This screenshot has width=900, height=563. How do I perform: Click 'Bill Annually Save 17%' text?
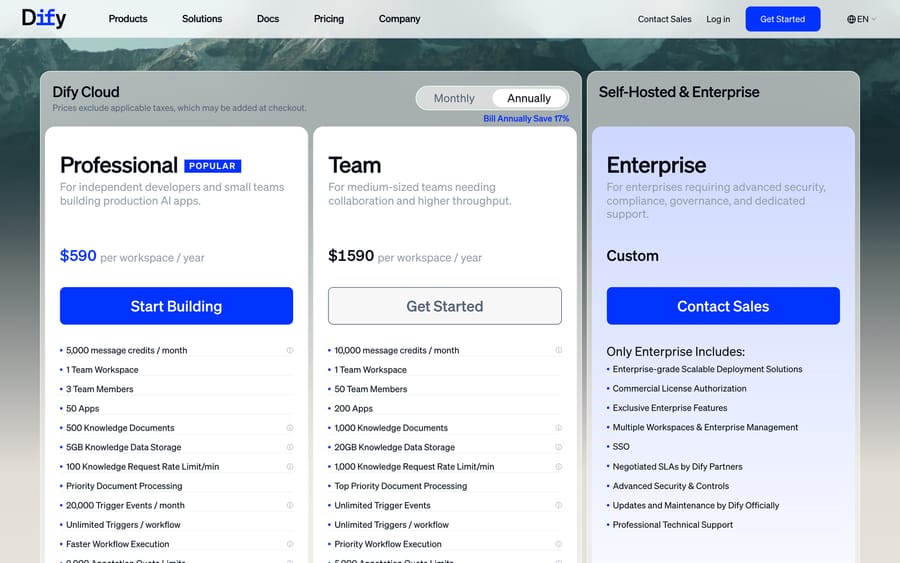526,118
